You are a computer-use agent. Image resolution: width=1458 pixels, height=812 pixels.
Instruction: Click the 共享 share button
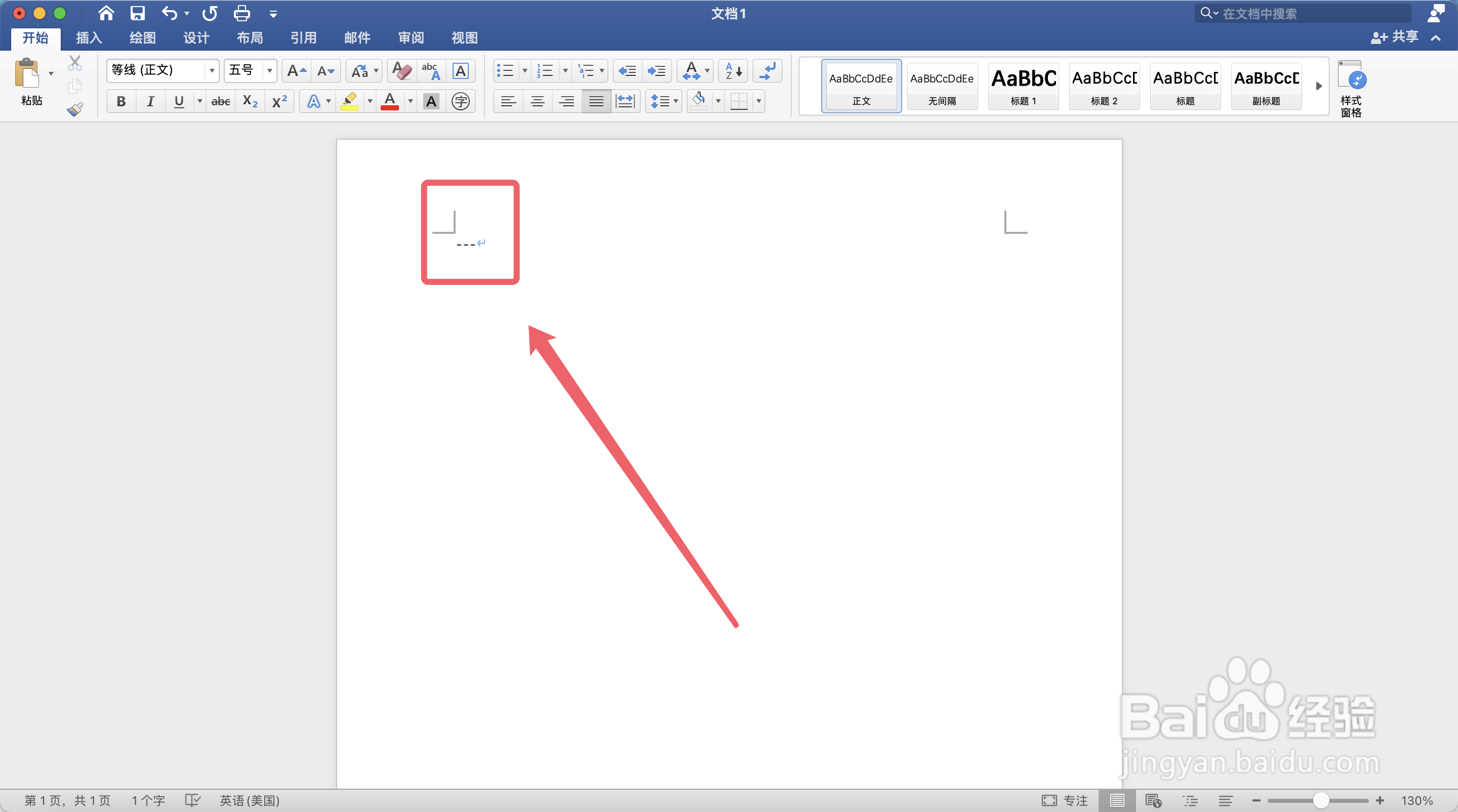coord(1395,37)
